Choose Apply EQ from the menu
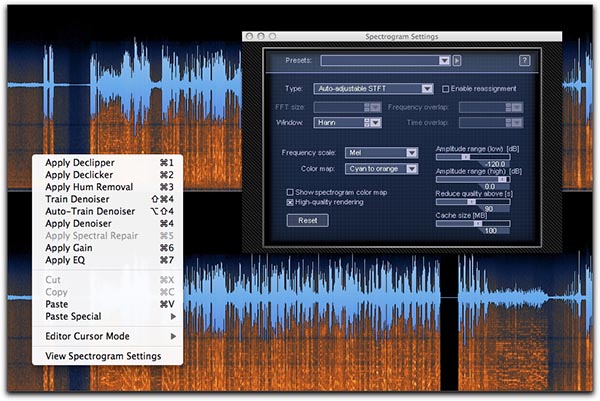Viewport: 600px width, 401px height. [x=108, y=261]
